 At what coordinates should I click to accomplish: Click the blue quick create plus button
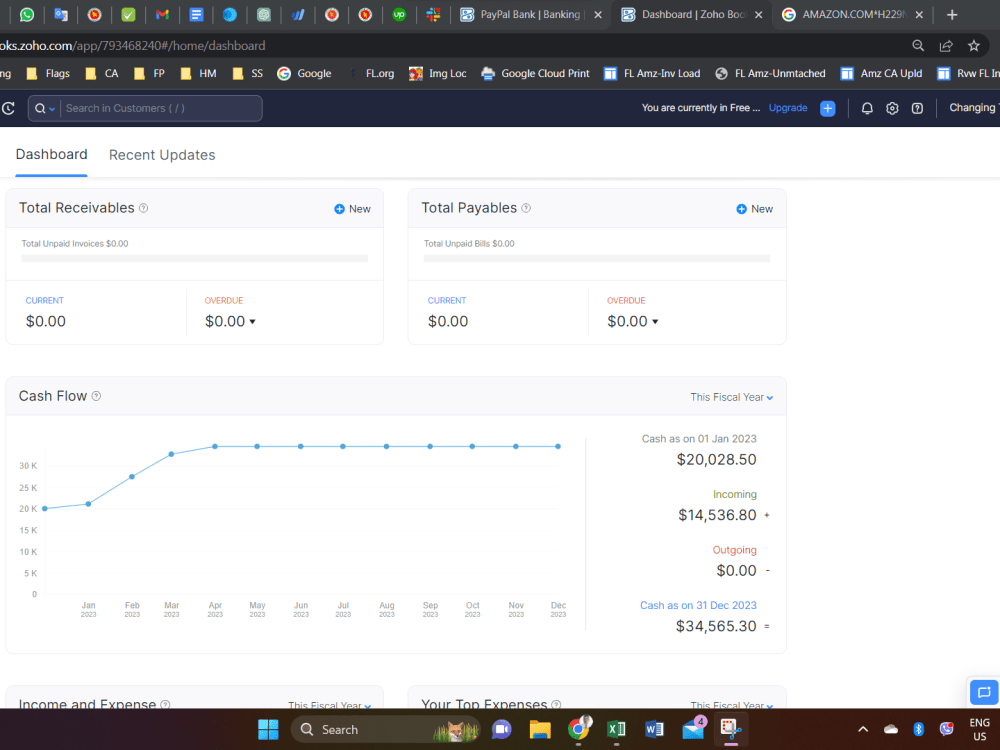tap(827, 108)
